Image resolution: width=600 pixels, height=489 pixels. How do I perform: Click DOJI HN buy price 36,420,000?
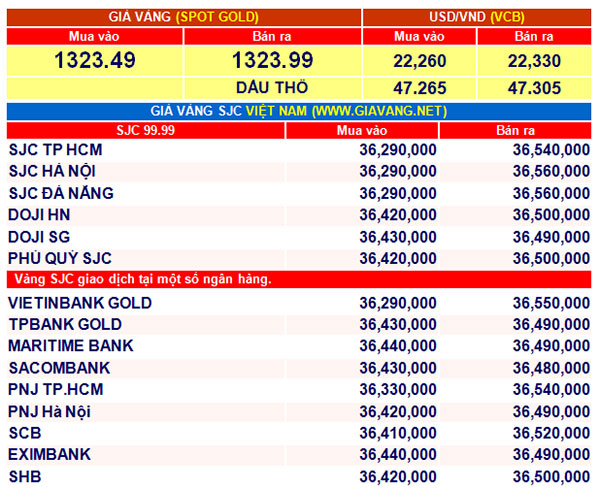click(398, 215)
